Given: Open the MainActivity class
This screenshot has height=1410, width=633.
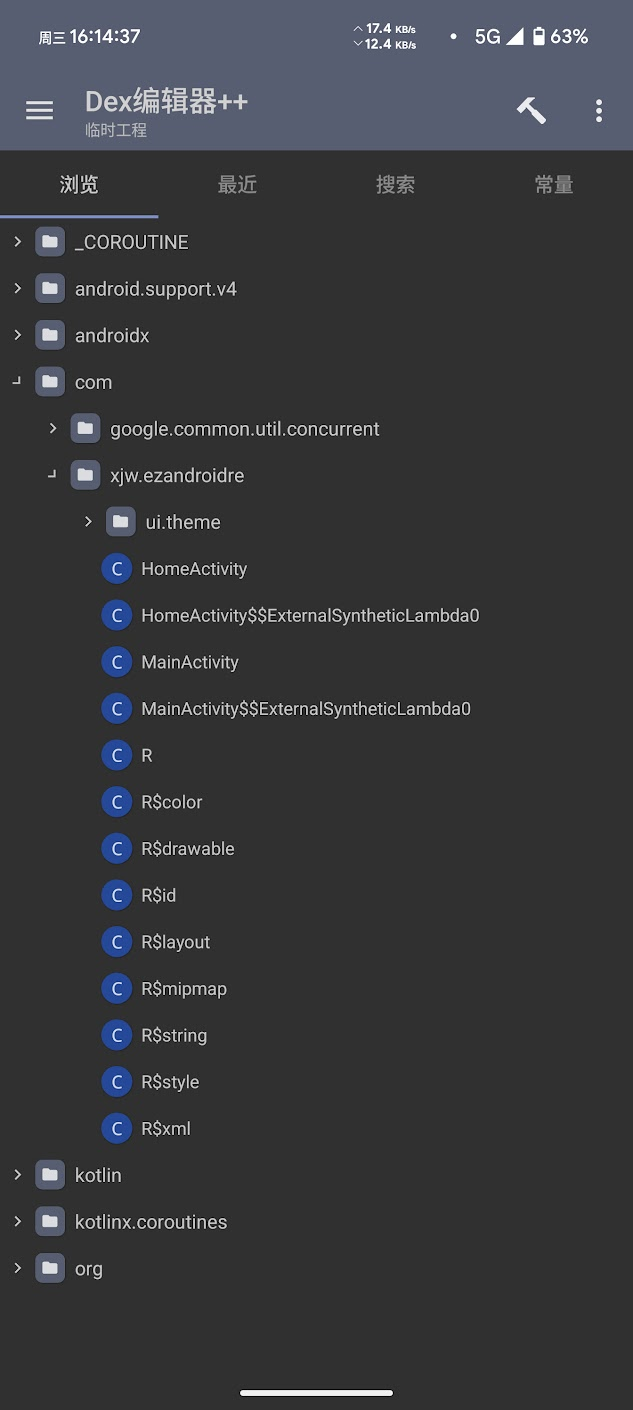Looking at the screenshot, I should click(190, 662).
